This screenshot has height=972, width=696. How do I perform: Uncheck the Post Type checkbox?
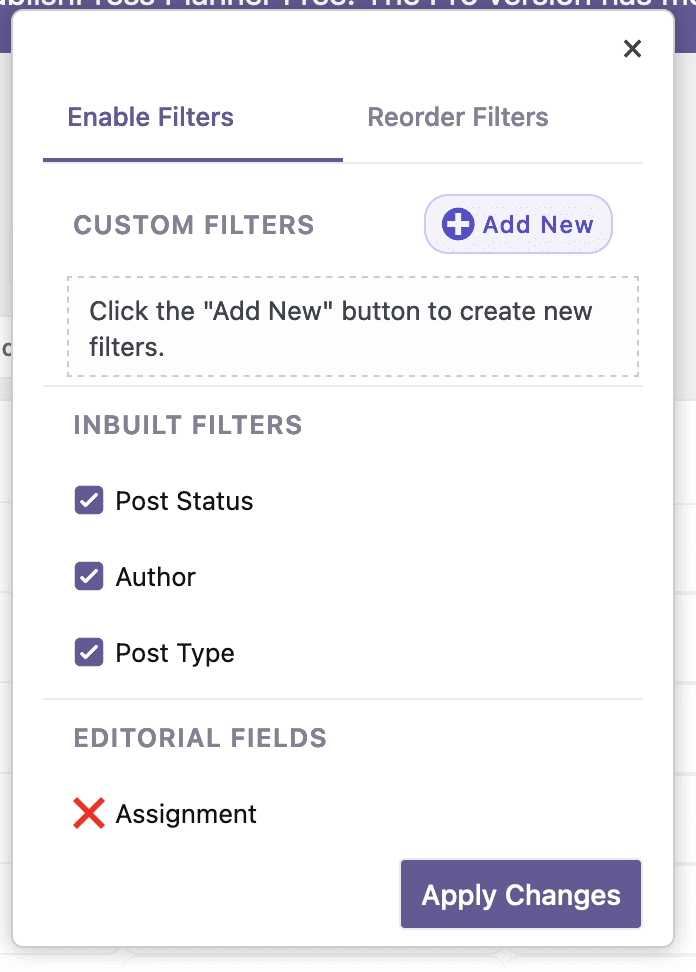coord(88,652)
